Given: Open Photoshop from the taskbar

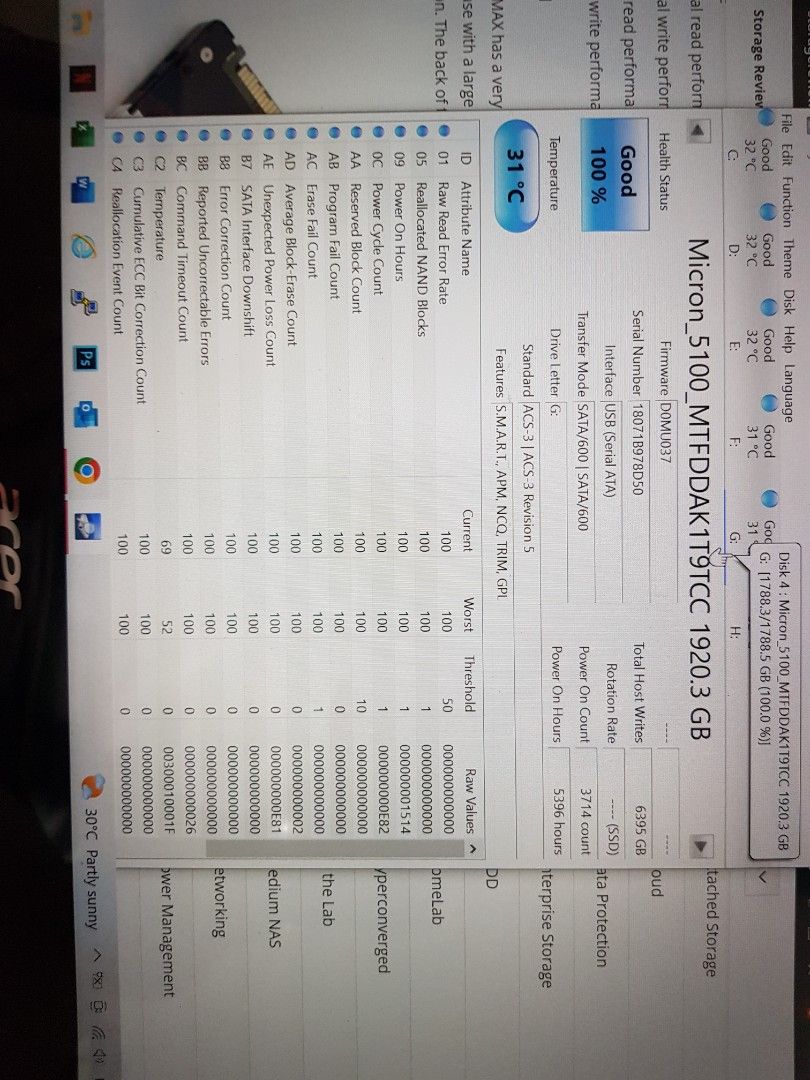Looking at the screenshot, I should click(x=87, y=360).
